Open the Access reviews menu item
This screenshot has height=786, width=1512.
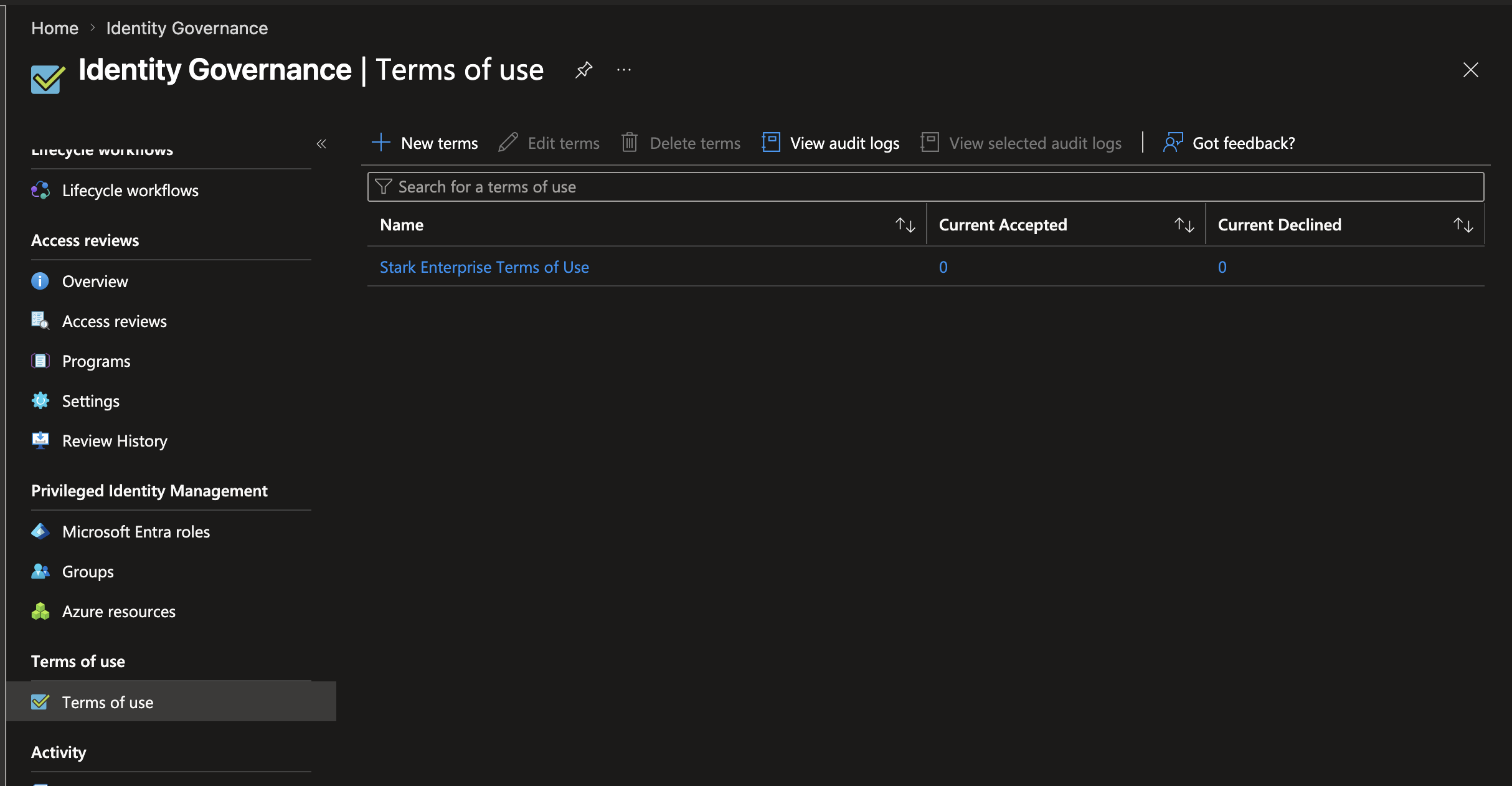pyautogui.click(x=115, y=321)
